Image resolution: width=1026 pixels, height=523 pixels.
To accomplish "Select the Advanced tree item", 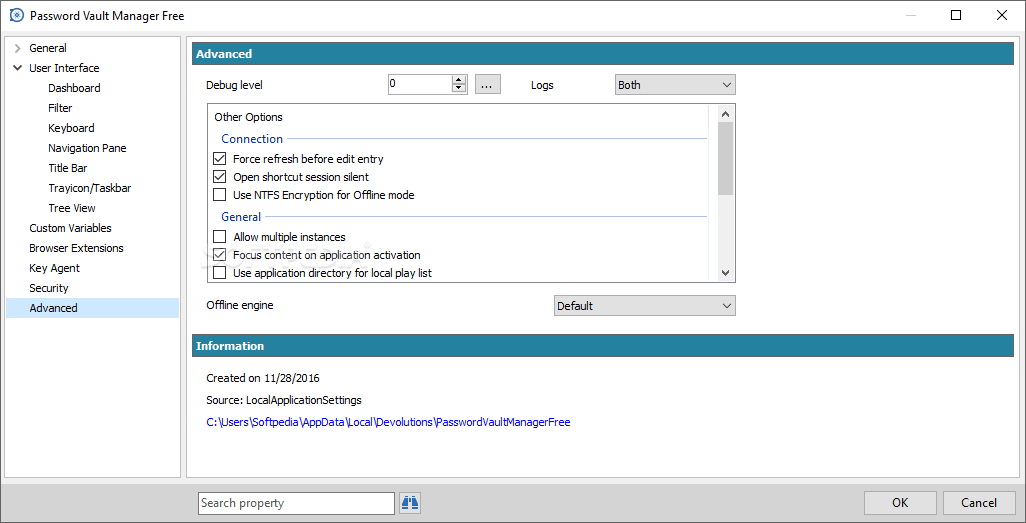I will (x=92, y=308).
